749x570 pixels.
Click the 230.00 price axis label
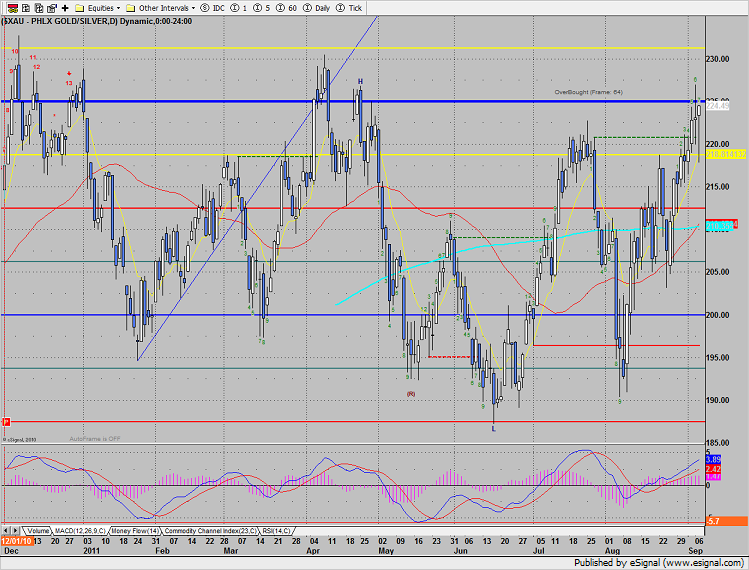pos(717,59)
